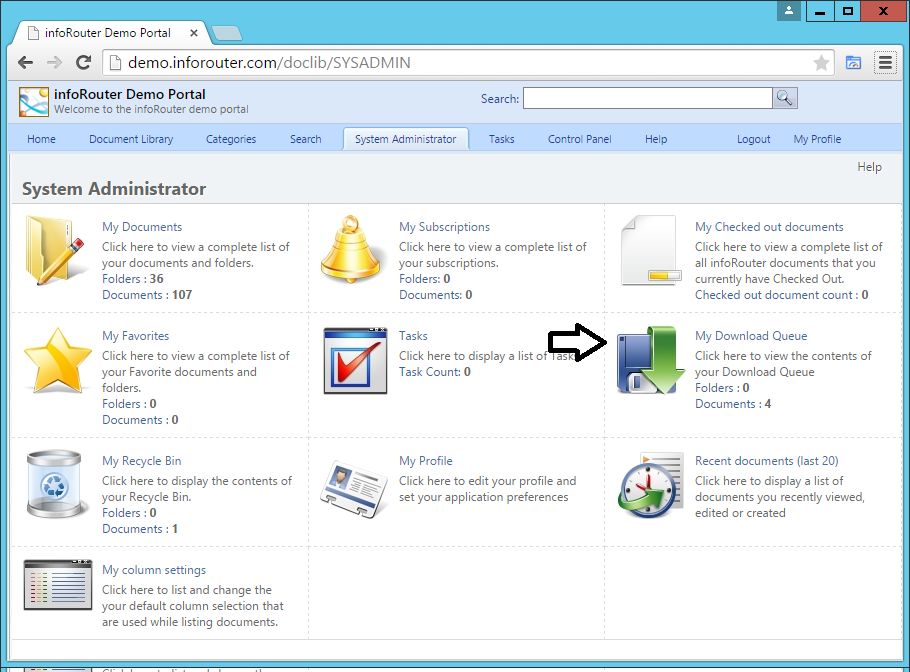Bookmark this page with the star icon

coord(821,62)
